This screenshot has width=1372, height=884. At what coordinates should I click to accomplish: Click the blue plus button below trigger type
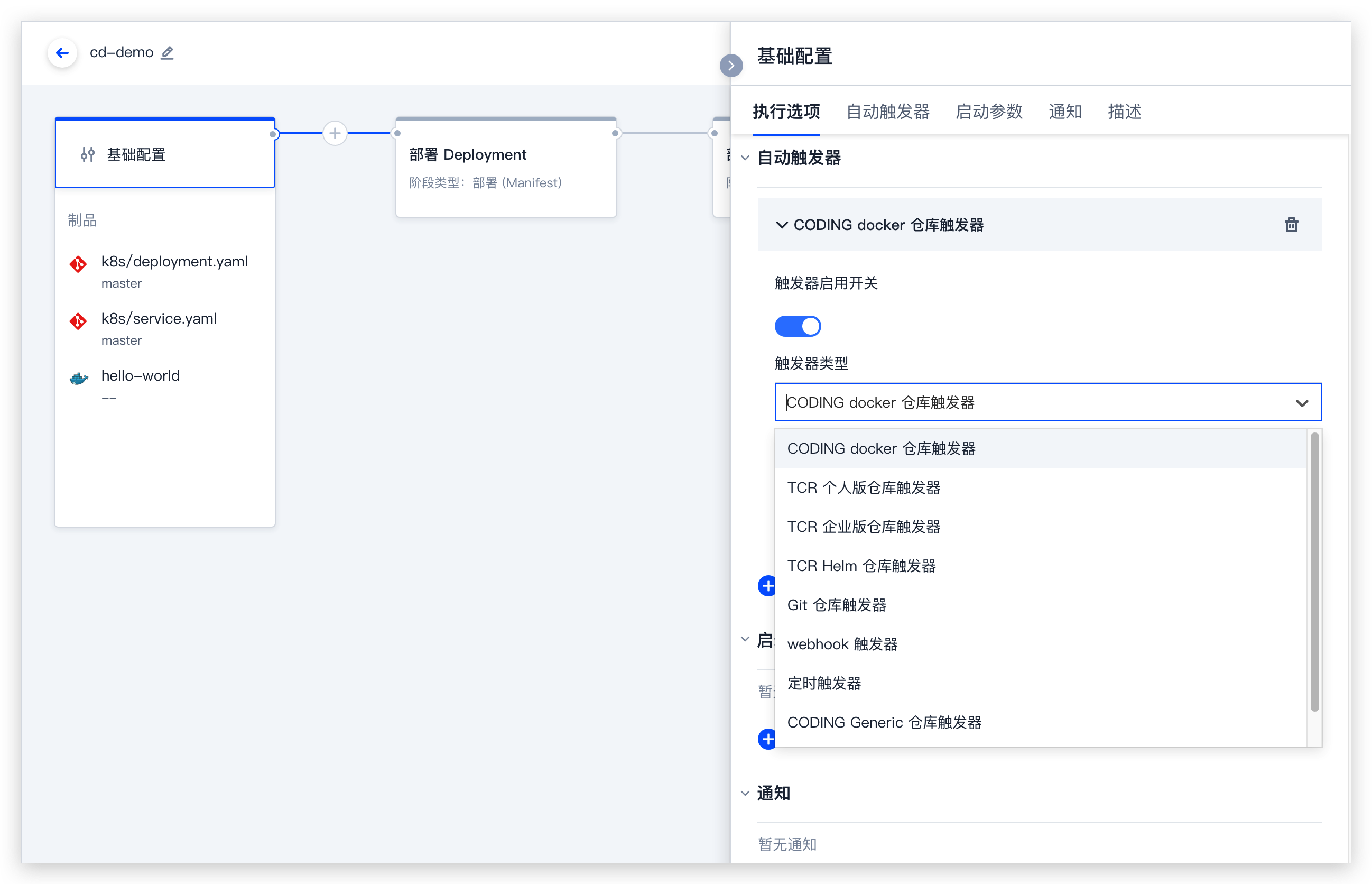coord(767,586)
